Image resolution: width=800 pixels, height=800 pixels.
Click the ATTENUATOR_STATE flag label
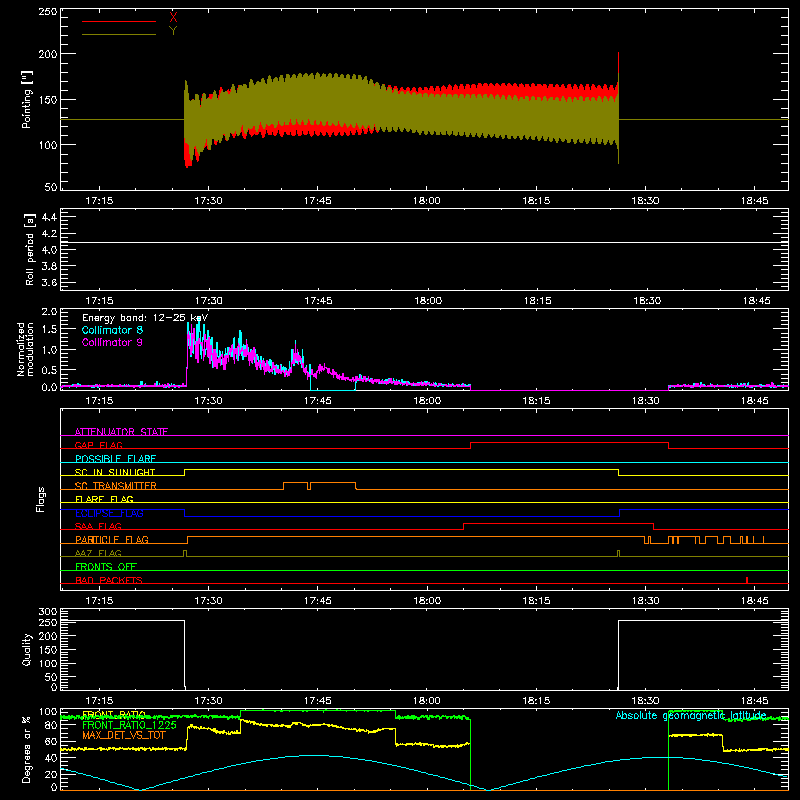[x=121, y=432]
